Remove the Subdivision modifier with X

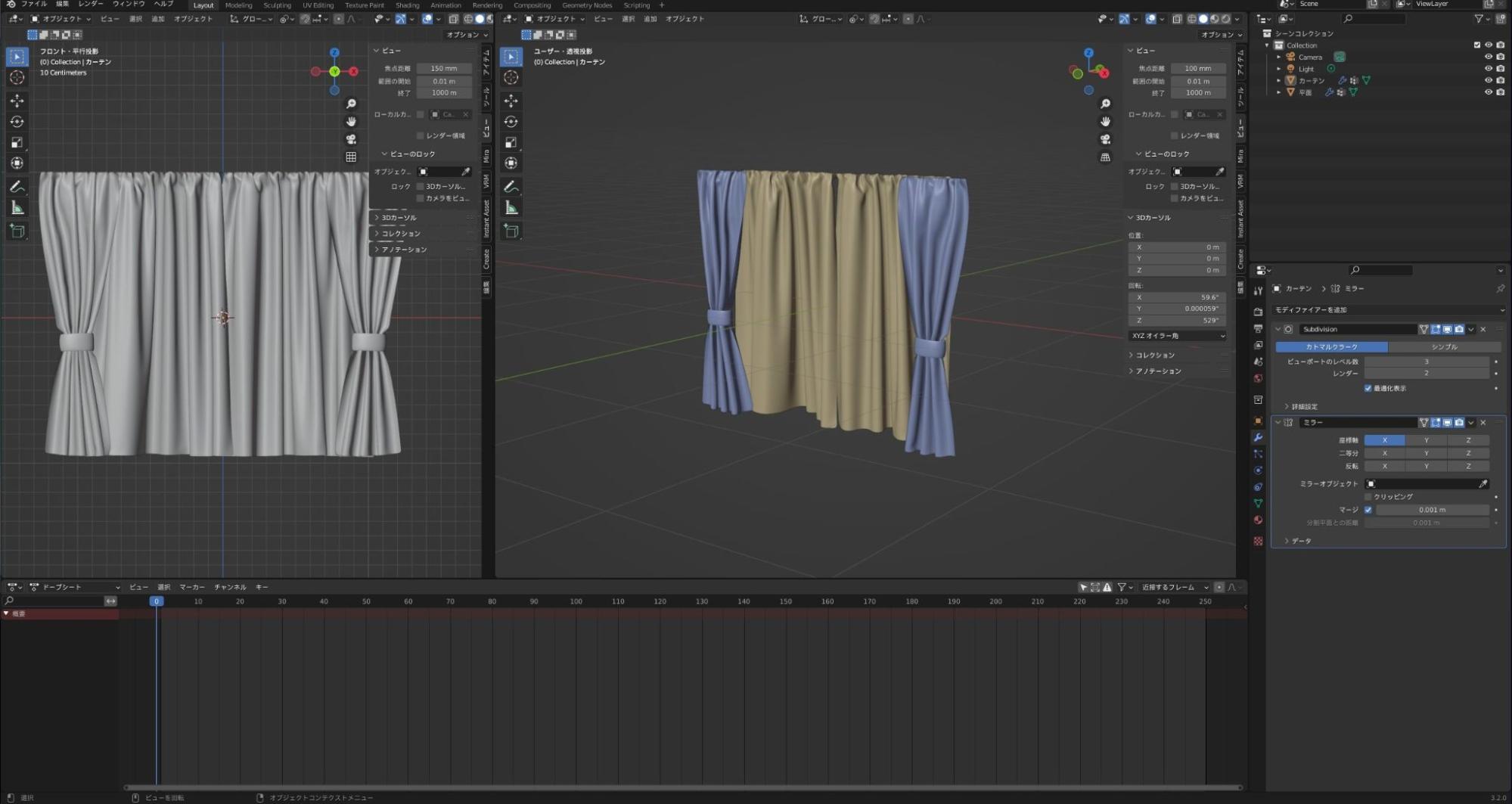(1483, 330)
